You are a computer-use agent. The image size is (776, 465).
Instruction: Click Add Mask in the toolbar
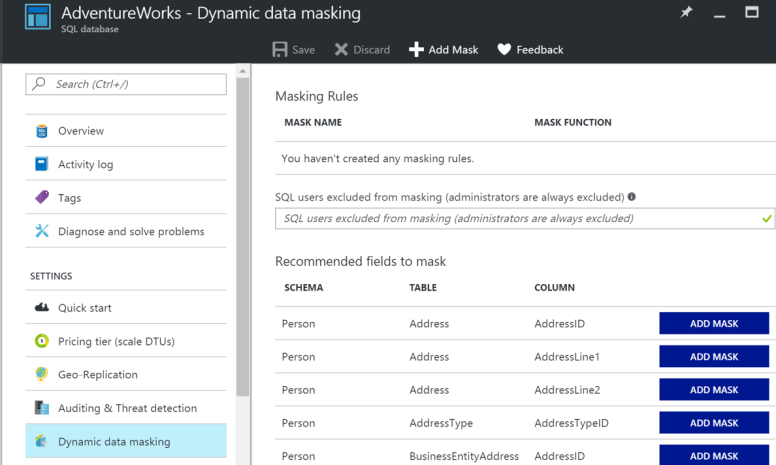(453, 50)
